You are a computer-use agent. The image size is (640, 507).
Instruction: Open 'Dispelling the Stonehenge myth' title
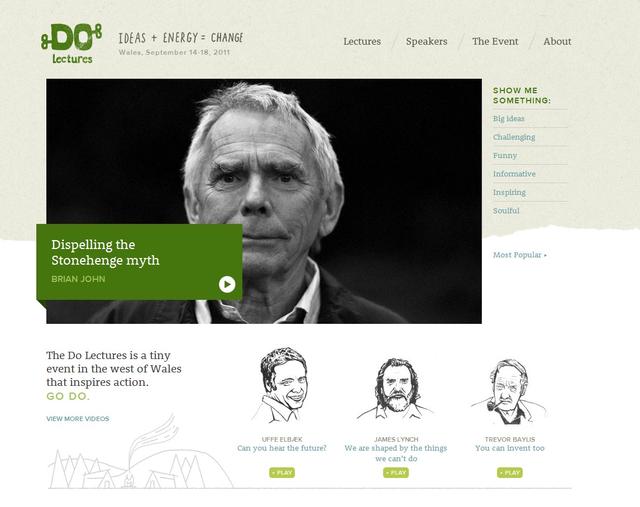105,252
